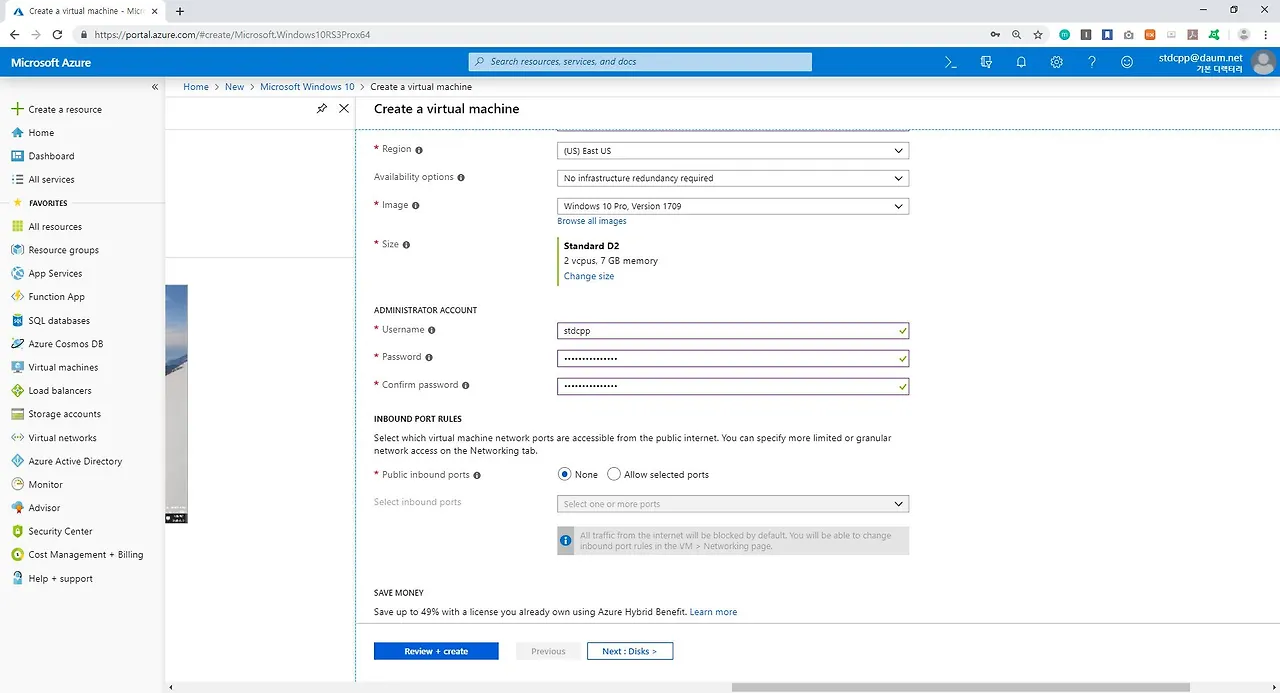Click the Cost Management + Billing icon

point(17,554)
